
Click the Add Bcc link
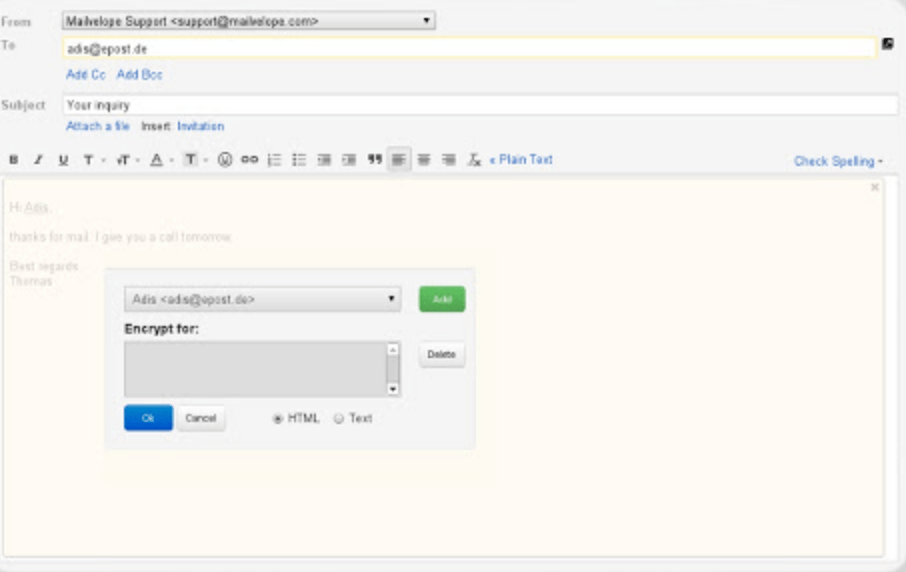click(139, 75)
